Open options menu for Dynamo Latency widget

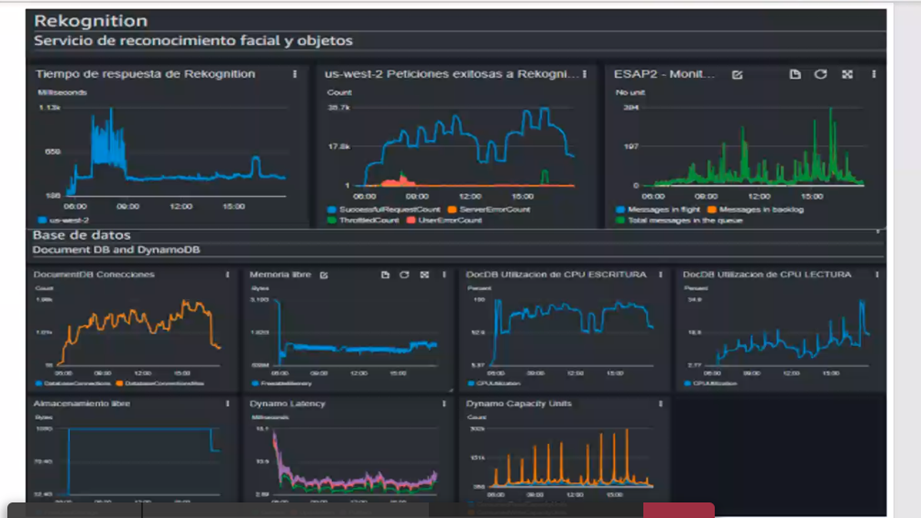[x=444, y=403]
